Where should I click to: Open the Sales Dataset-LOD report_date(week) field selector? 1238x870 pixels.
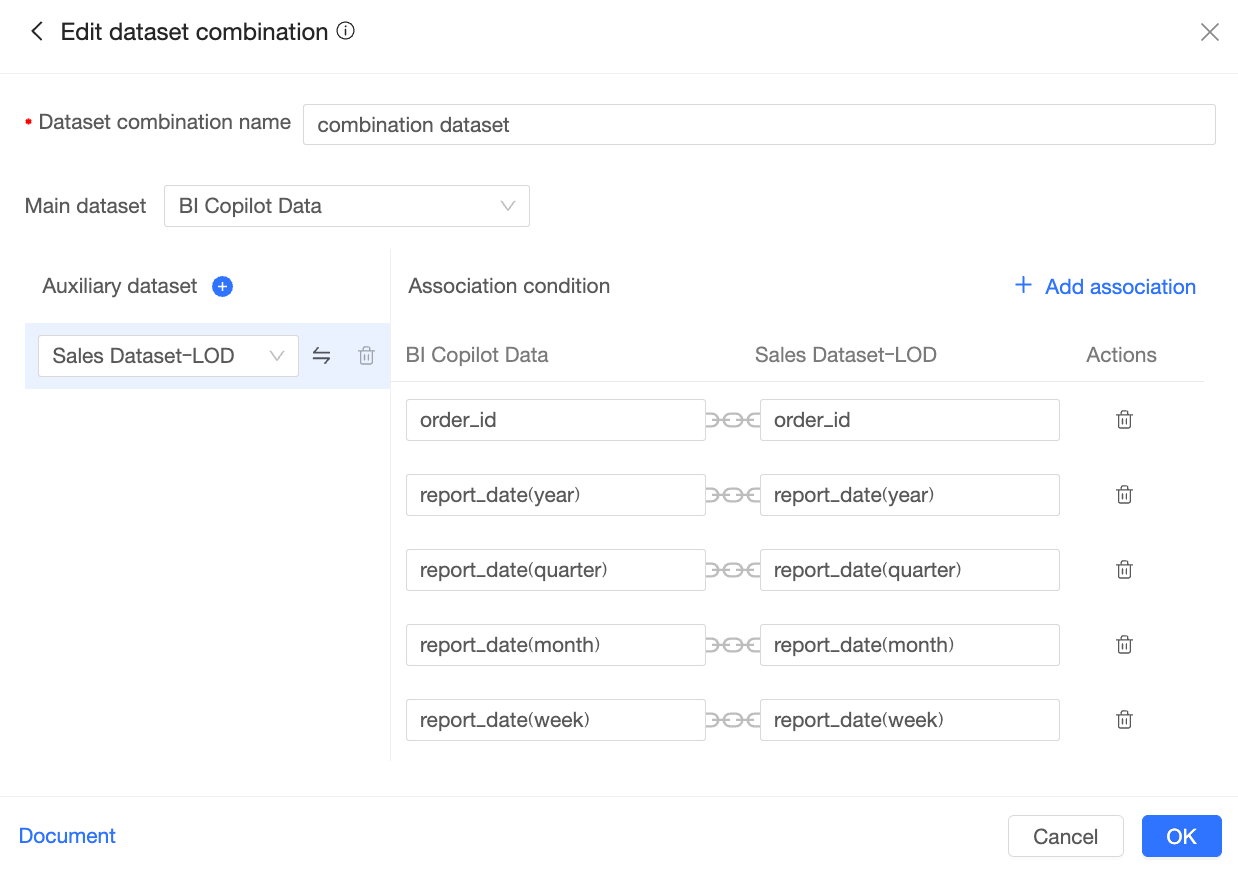point(909,720)
